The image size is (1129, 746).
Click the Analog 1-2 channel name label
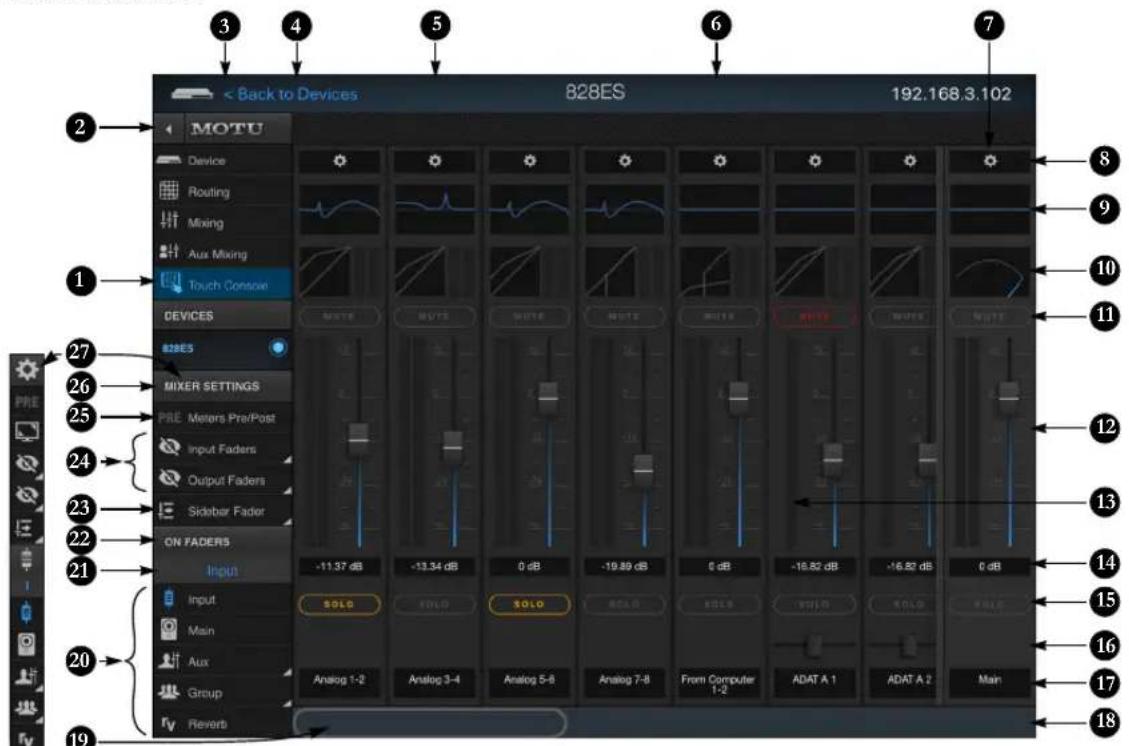coord(339,680)
